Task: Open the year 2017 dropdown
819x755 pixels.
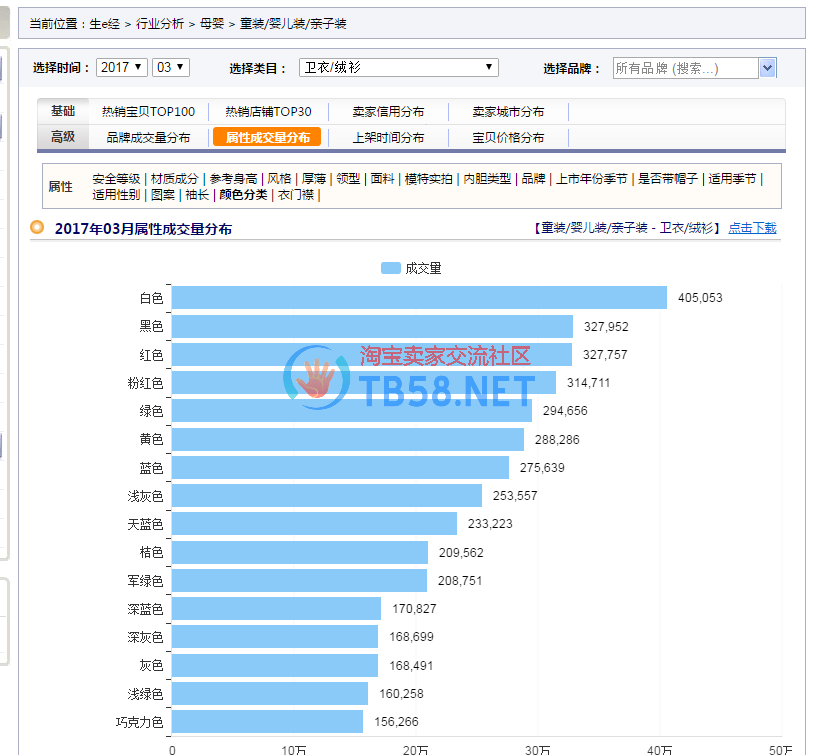Action: click(x=122, y=67)
